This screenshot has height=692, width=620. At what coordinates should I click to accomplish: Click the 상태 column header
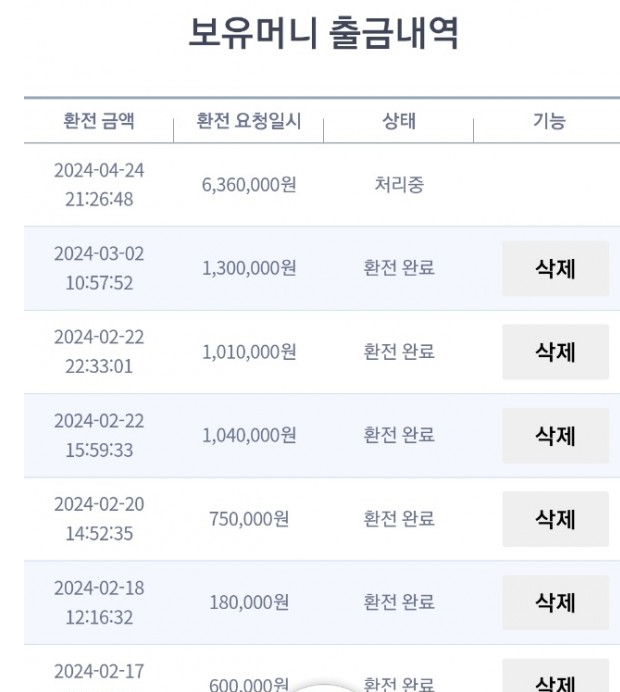[x=399, y=122]
